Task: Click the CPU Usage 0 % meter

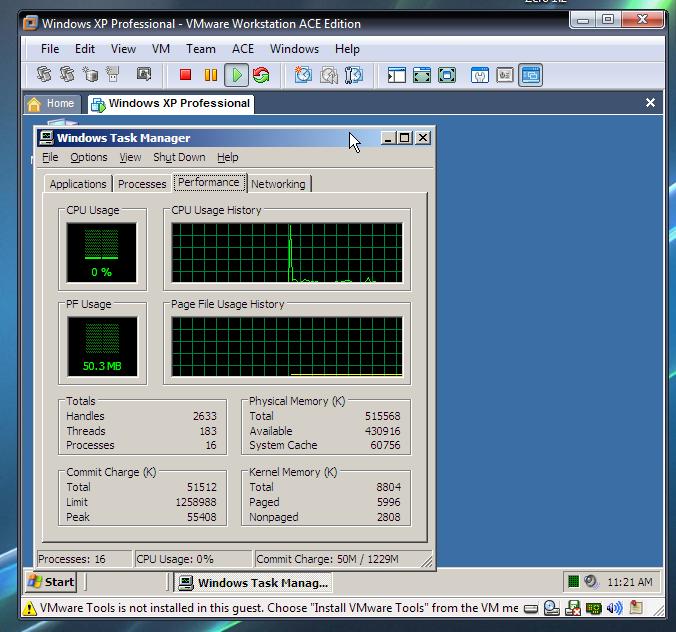Action: point(101,253)
